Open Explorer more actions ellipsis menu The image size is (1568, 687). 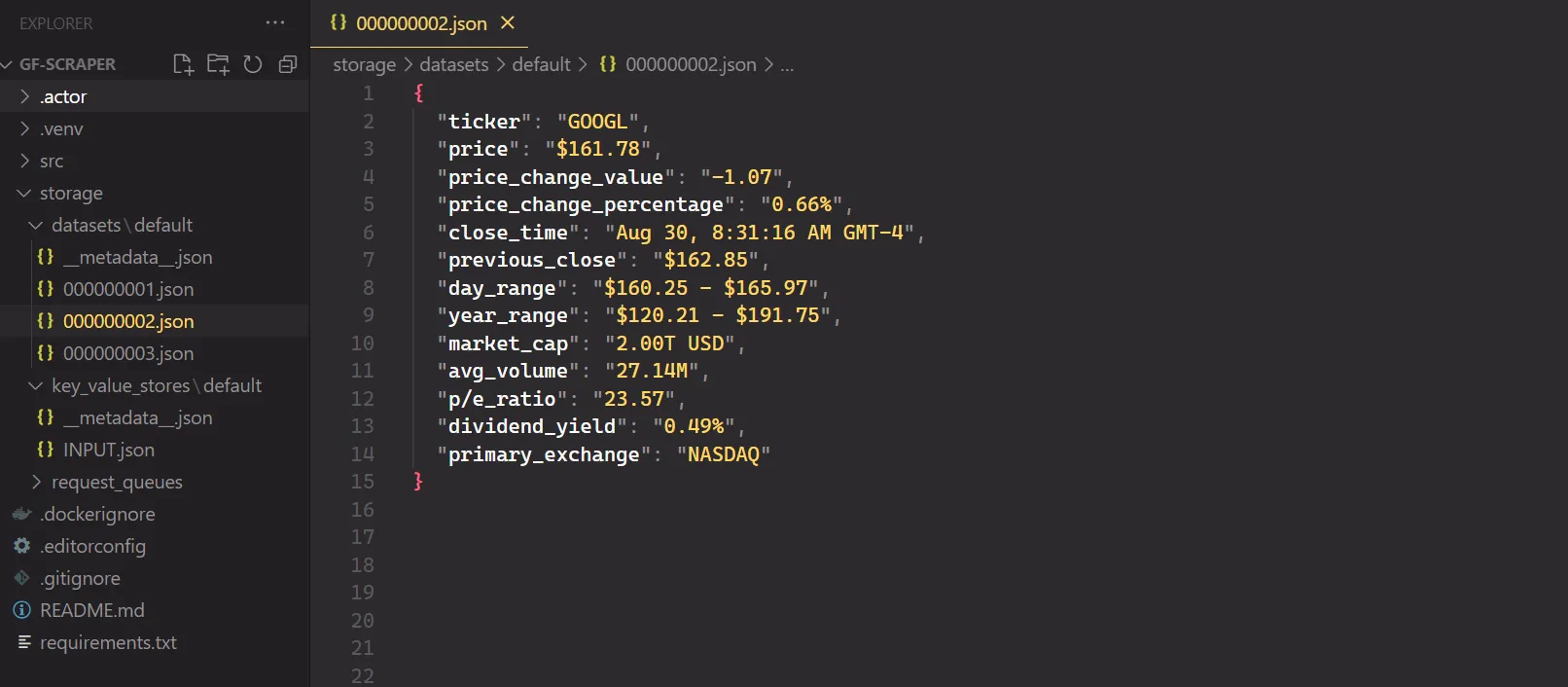coord(275,22)
